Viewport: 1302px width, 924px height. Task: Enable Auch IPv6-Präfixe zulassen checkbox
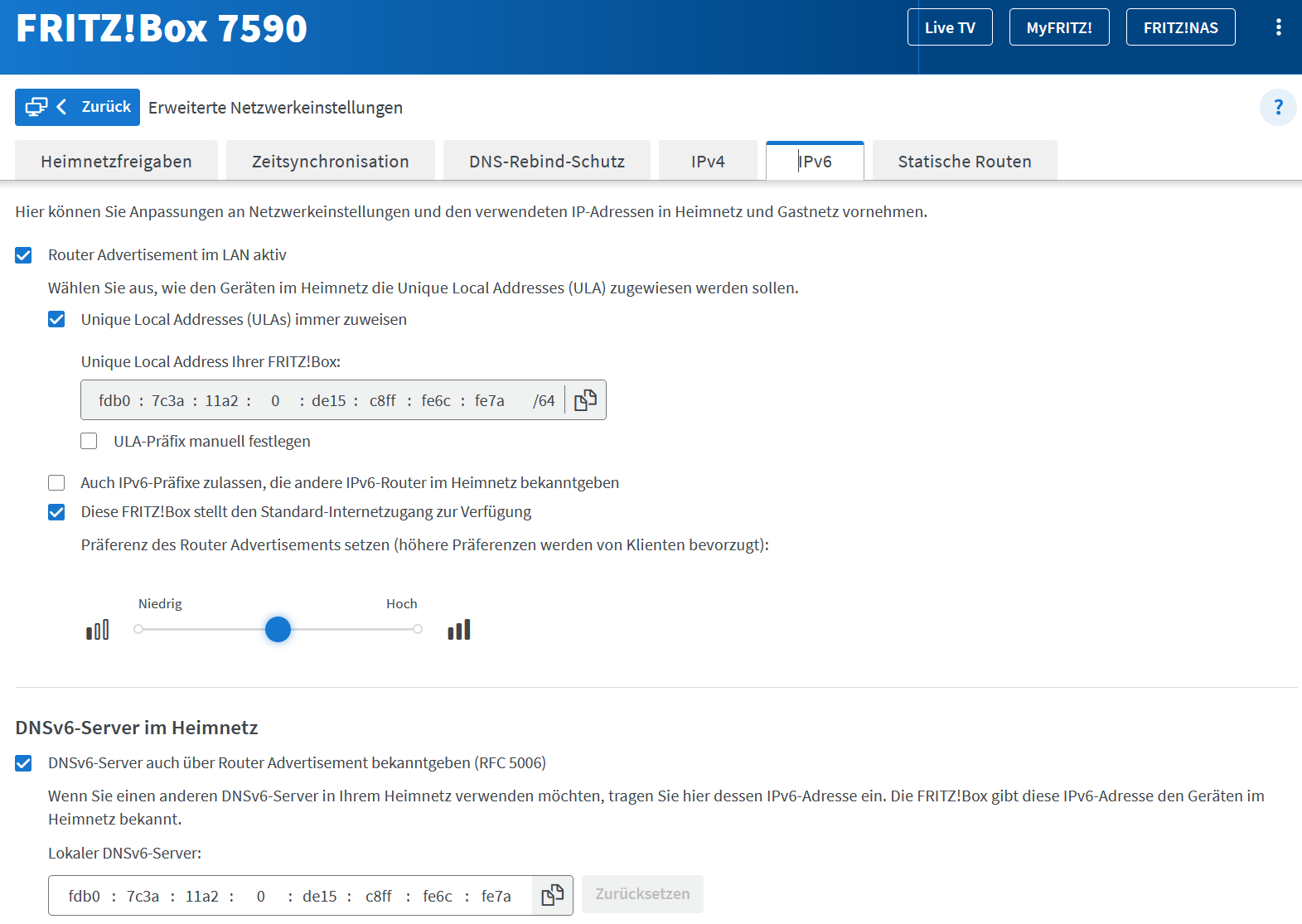coord(56,482)
